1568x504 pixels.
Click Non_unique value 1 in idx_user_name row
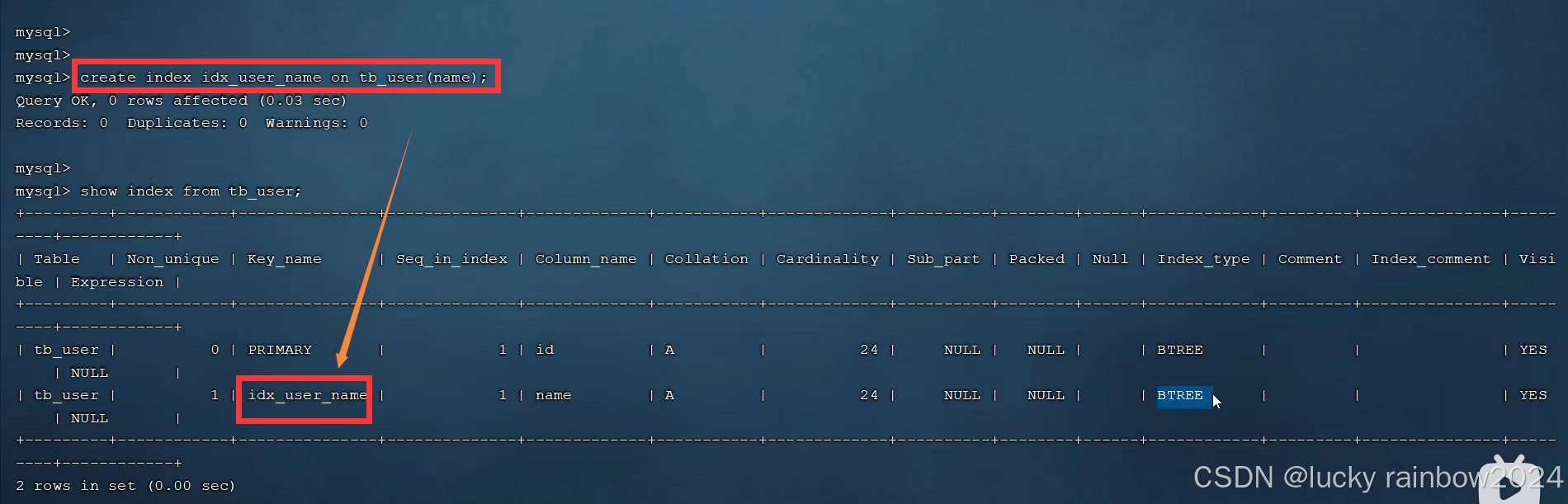coord(215,395)
